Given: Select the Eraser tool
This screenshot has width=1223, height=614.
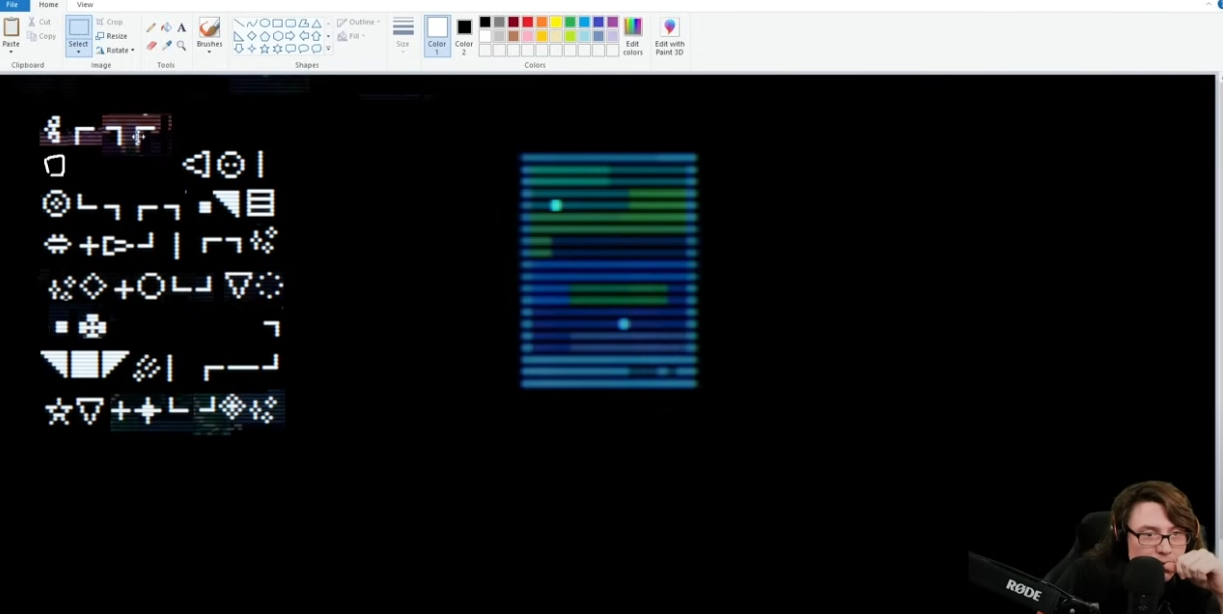Looking at the screenshot, I should 151,46.
